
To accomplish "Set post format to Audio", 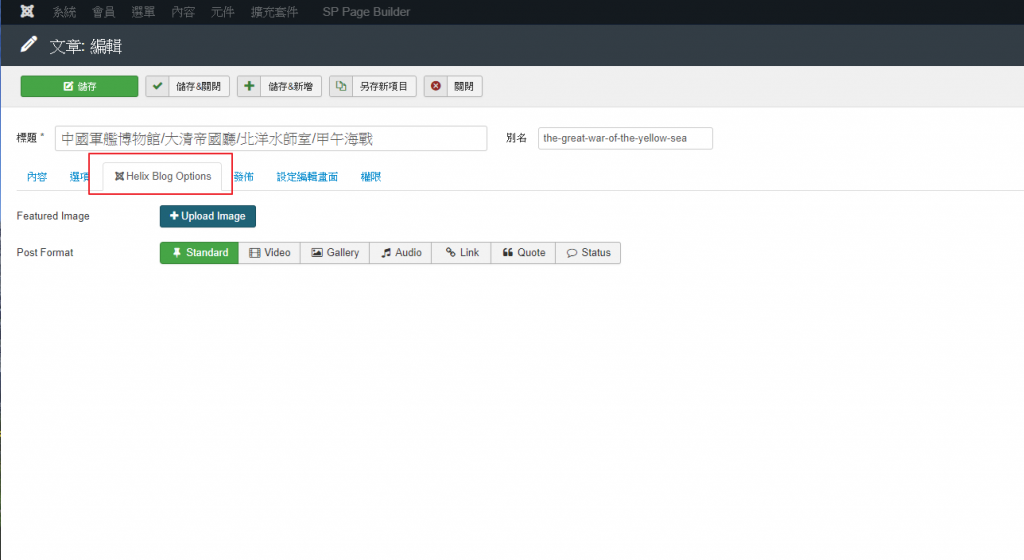I will click(401, 253).
